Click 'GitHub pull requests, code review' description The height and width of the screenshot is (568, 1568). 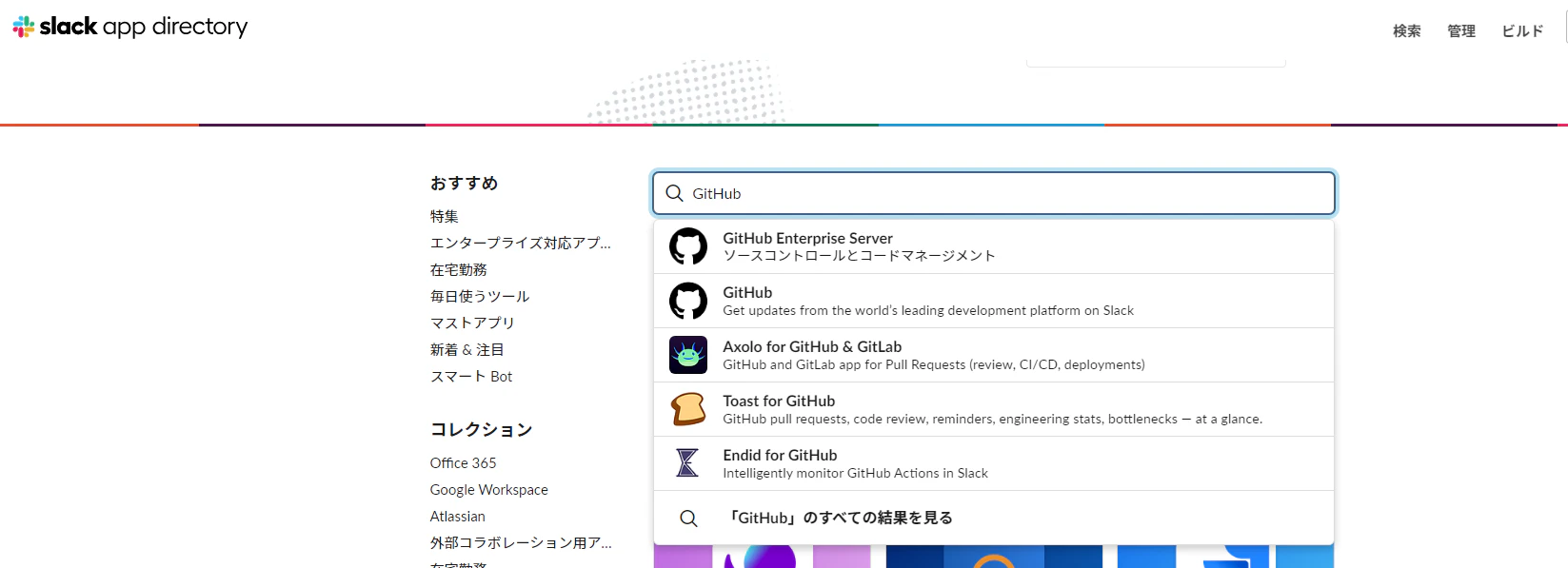pyautogui.click(x=993, y=419)
